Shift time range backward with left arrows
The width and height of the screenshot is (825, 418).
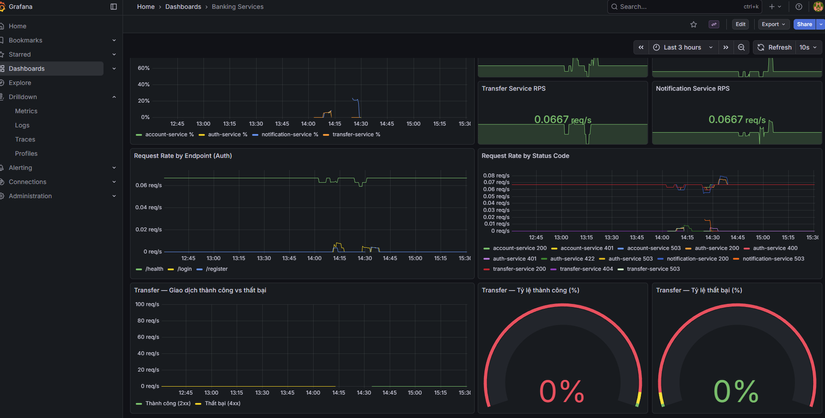click(641, 47)
